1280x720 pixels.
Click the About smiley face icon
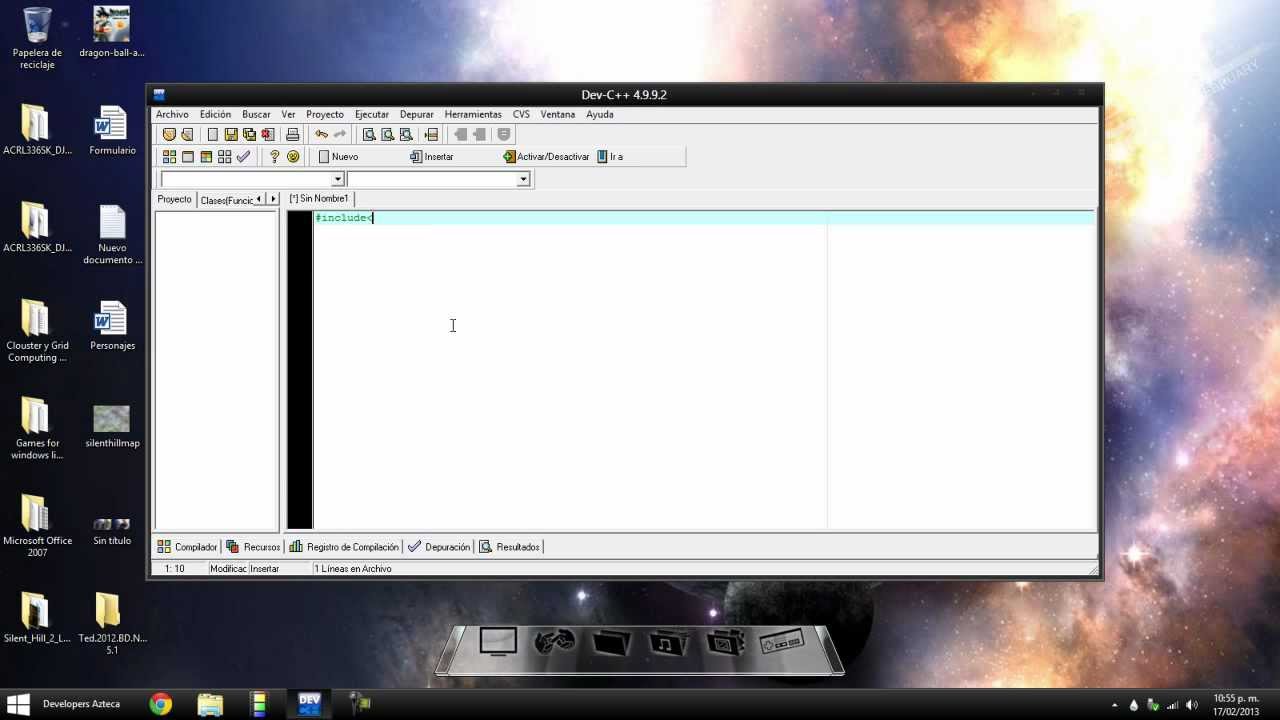(x=293, y=157)
